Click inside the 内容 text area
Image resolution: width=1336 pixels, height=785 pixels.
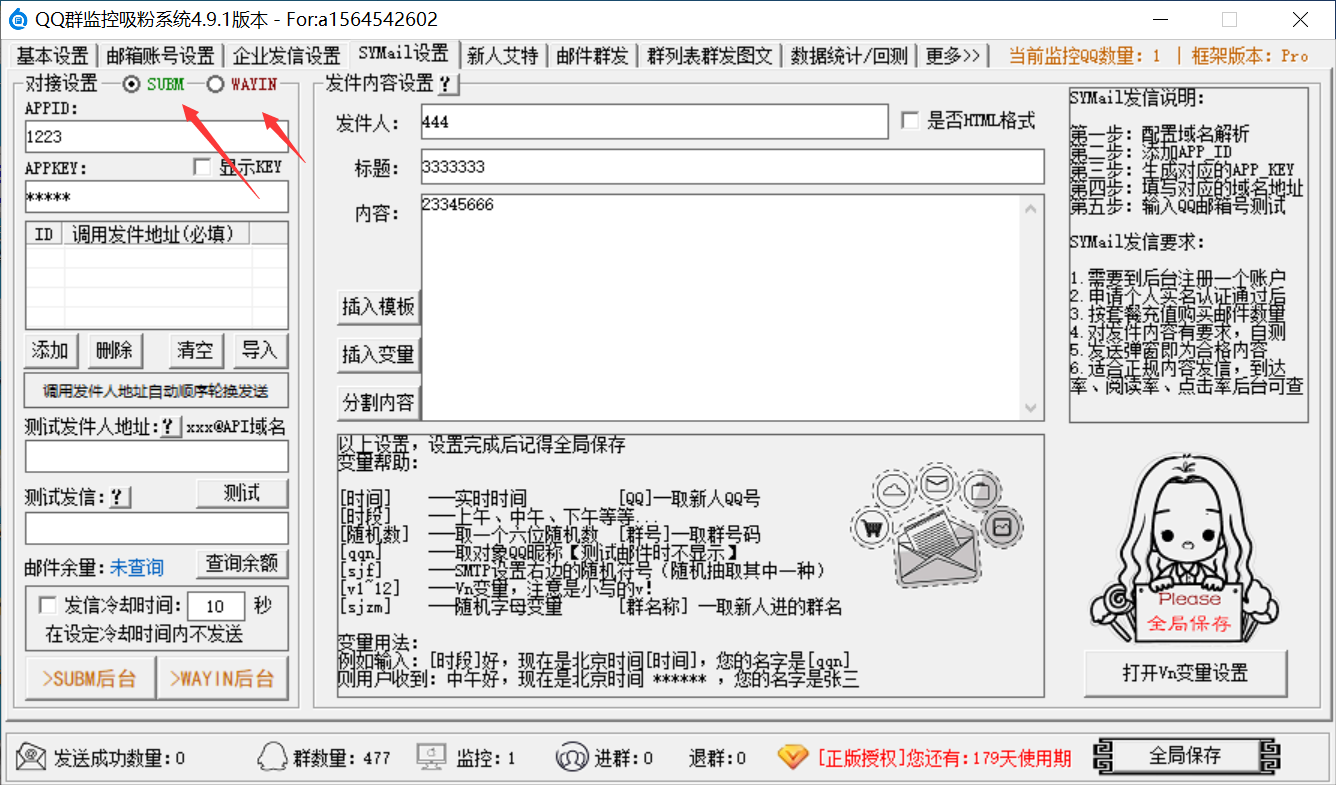point(720,307)
